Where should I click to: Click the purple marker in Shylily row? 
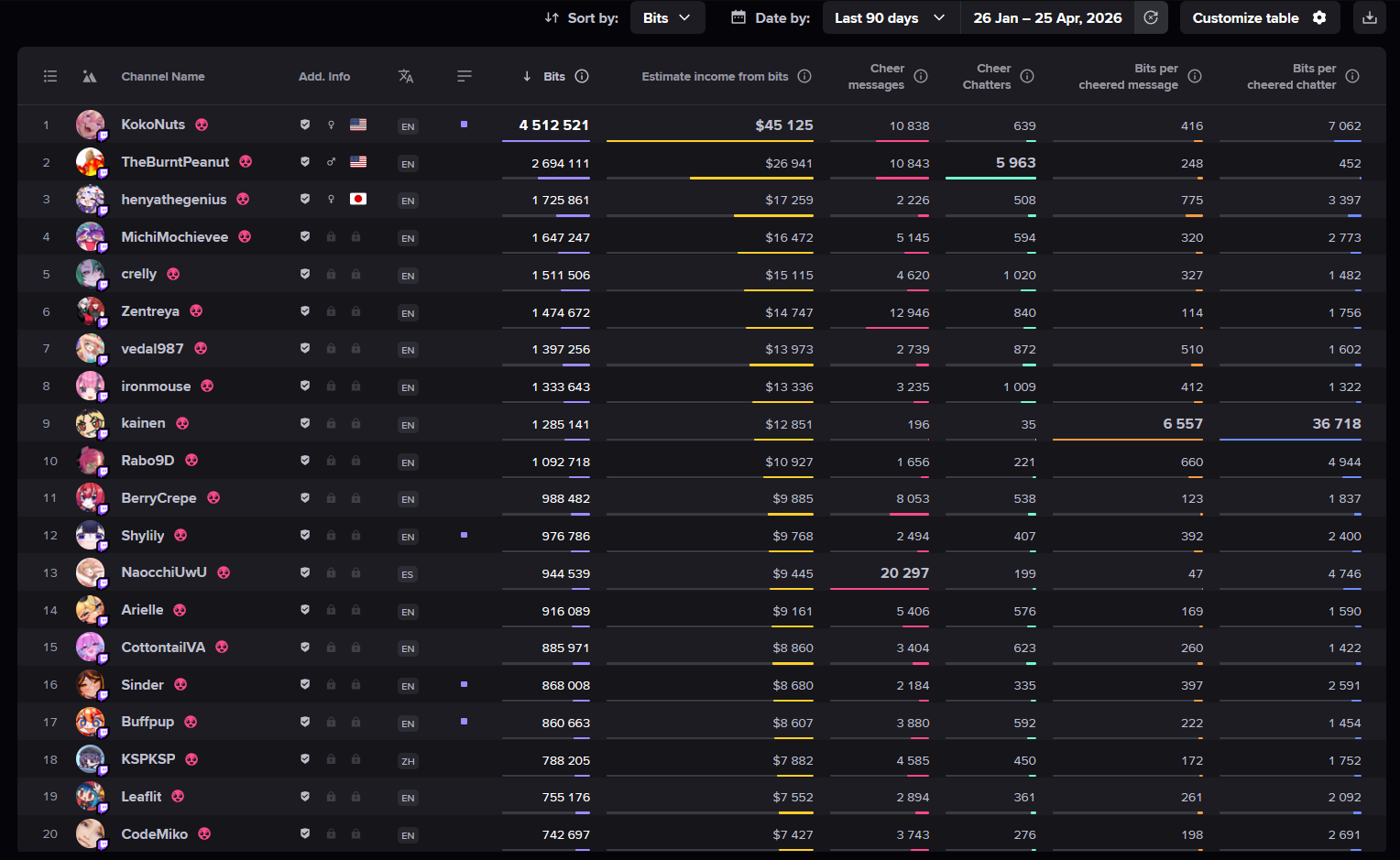point(464,535)
